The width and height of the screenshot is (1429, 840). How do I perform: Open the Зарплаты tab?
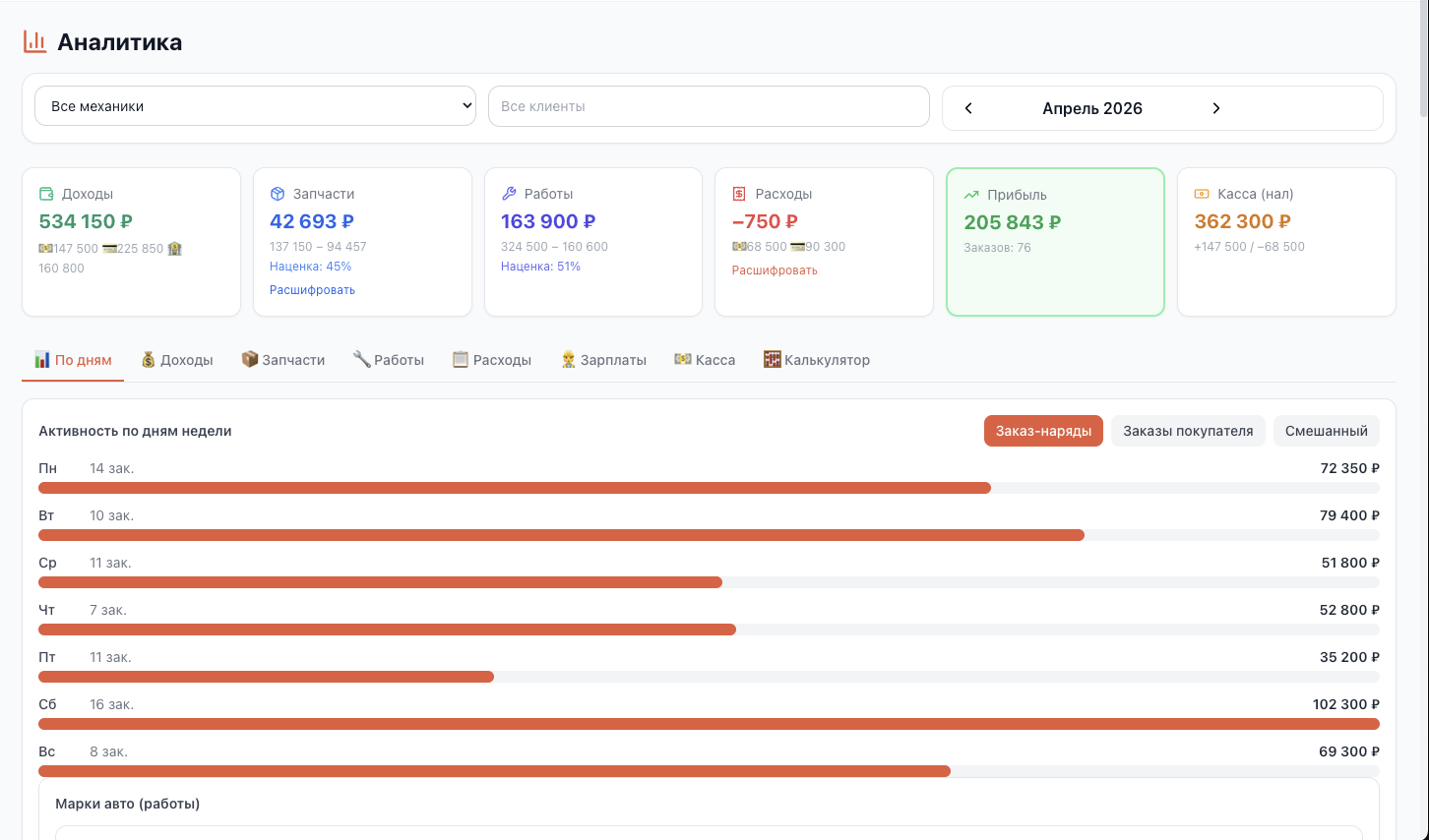pos(603,360)
